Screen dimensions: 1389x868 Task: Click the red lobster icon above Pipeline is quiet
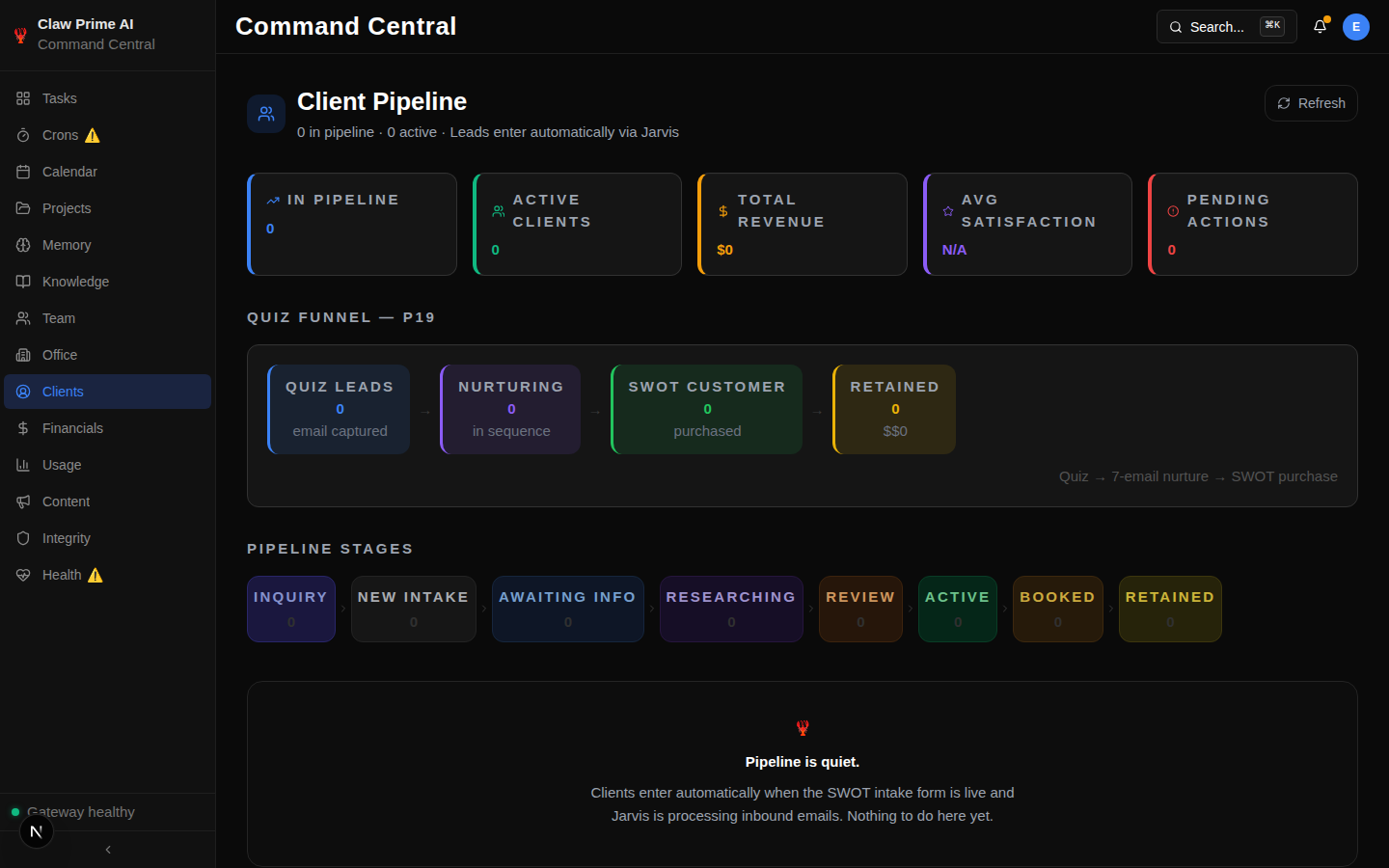click(803, 728)
